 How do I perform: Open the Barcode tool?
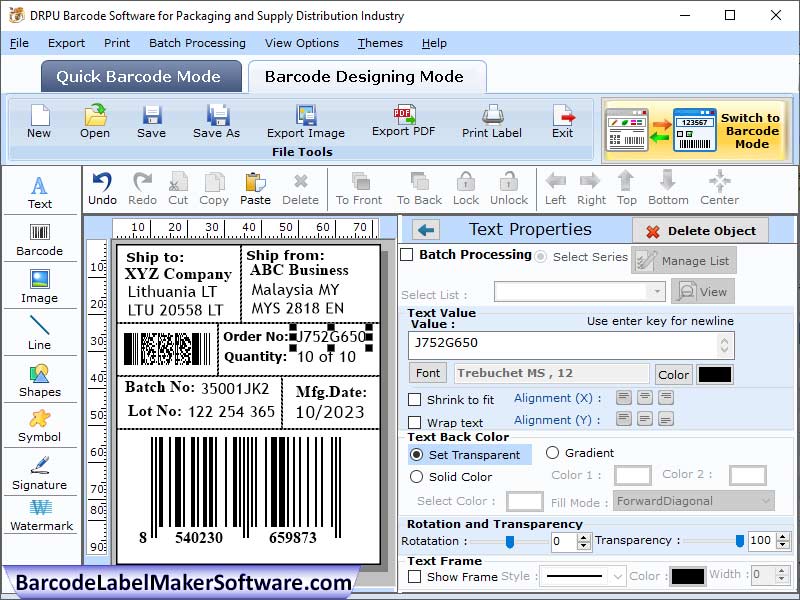40,237
